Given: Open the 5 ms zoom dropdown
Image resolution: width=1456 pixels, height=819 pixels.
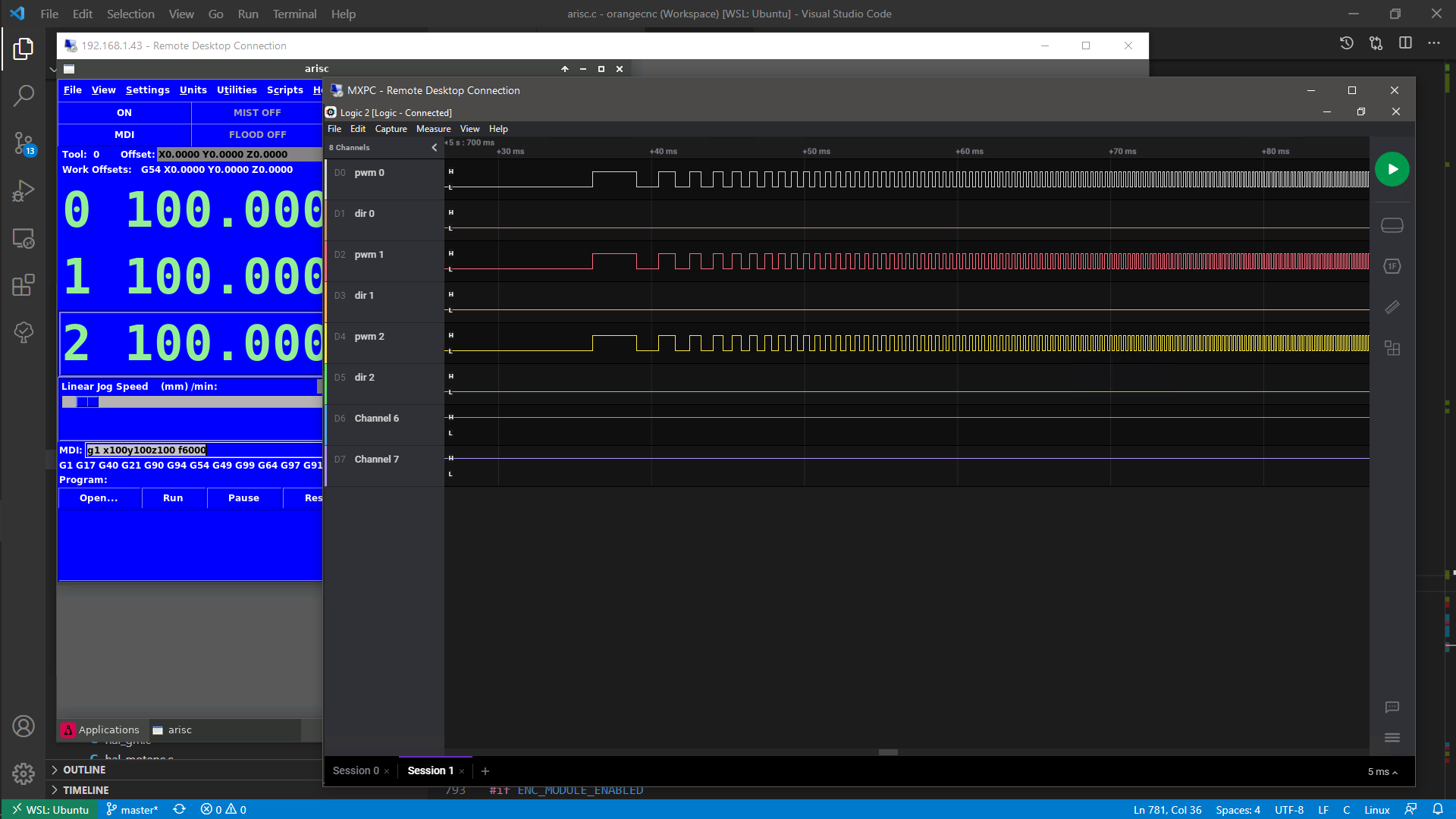Looking at the screenshot, I should (1382, 772).
